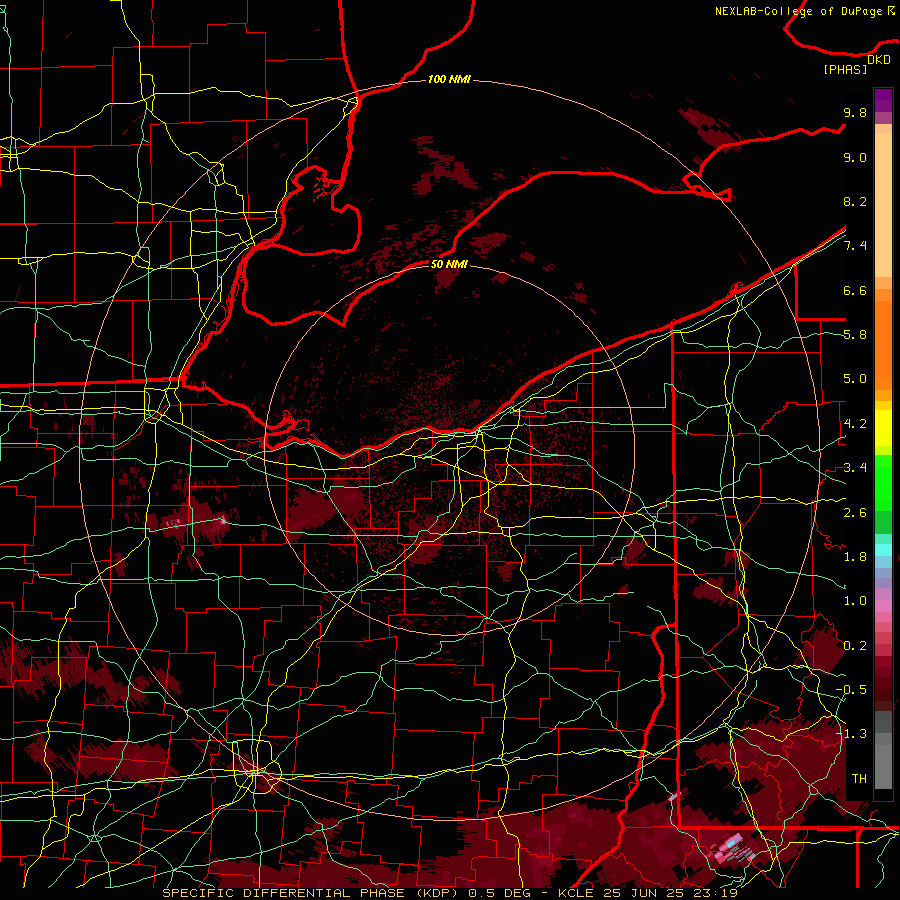Click the NEXLAB-College of DuPage watermark text
Viewport: 900px width, 900px height.
coord(798,11)
